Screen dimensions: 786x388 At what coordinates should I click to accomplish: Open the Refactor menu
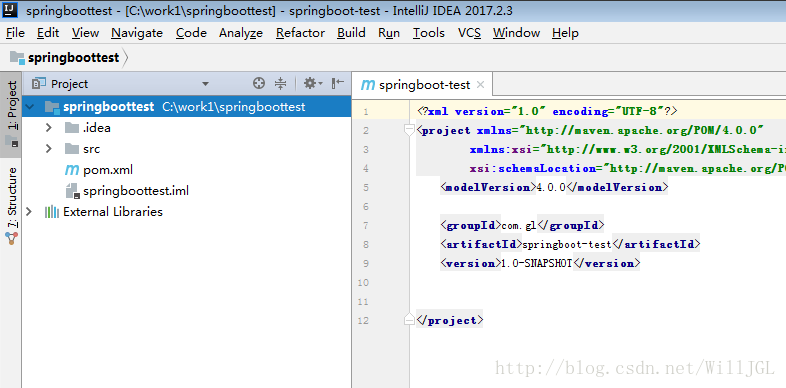pyautogui.click(x=300, y=33)
